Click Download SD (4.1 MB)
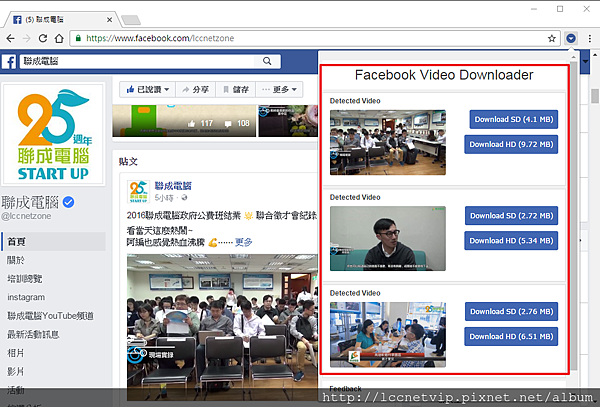This screenshot has width=600, height=407. tap(514, 119)
